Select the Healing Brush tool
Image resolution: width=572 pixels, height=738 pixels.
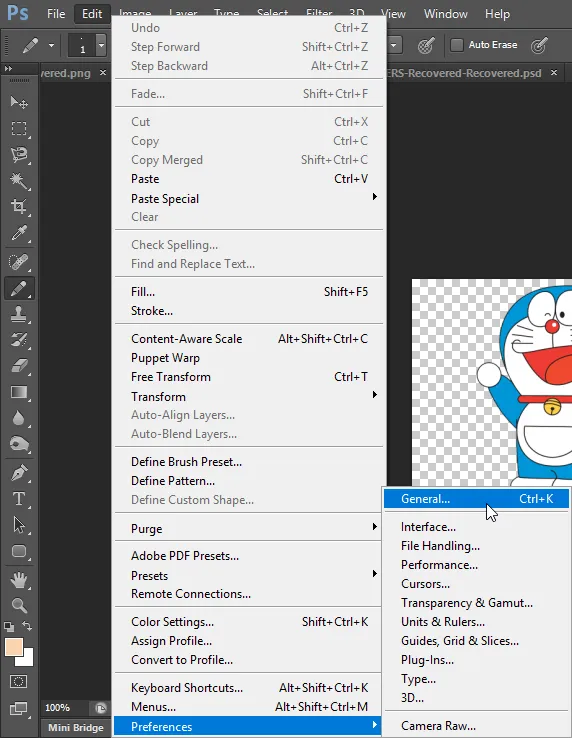tap(19, 262)
